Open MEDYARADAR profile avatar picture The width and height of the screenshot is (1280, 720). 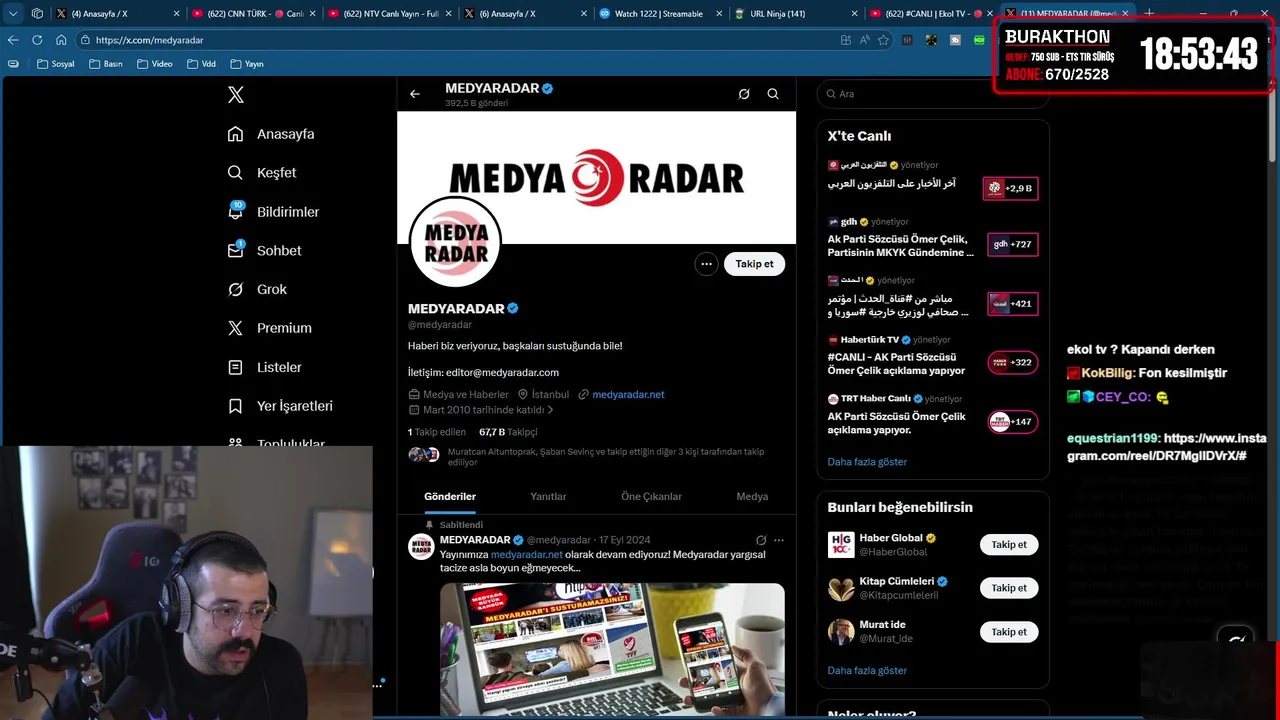coord(455,242)
